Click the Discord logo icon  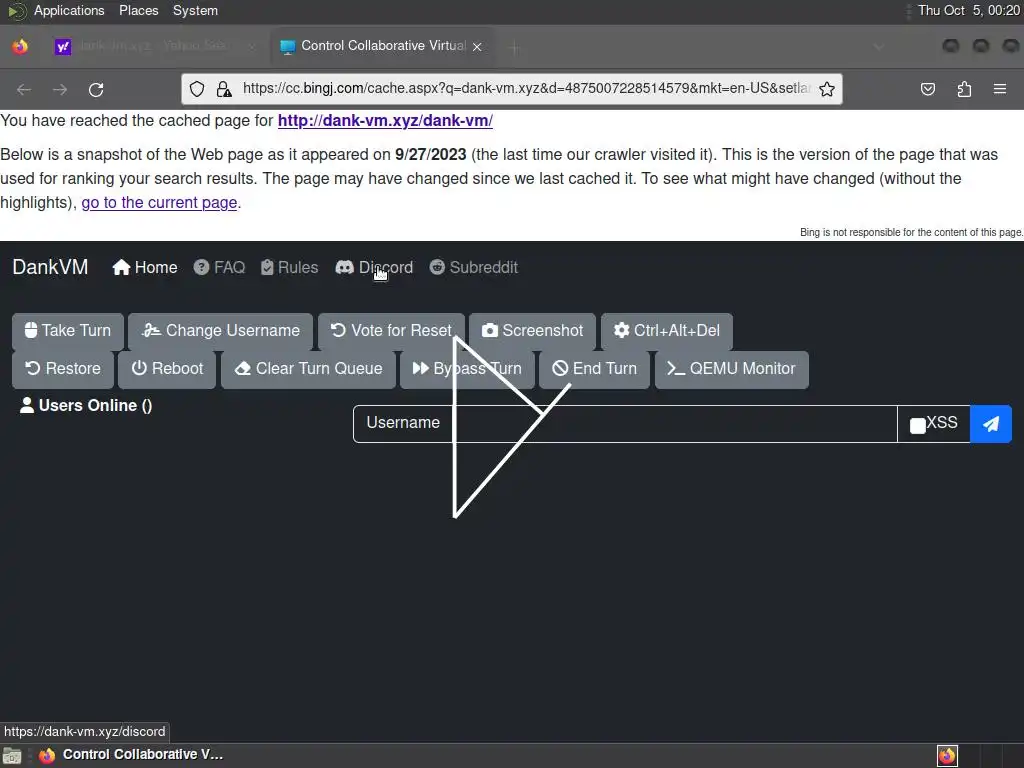[344, 267]
